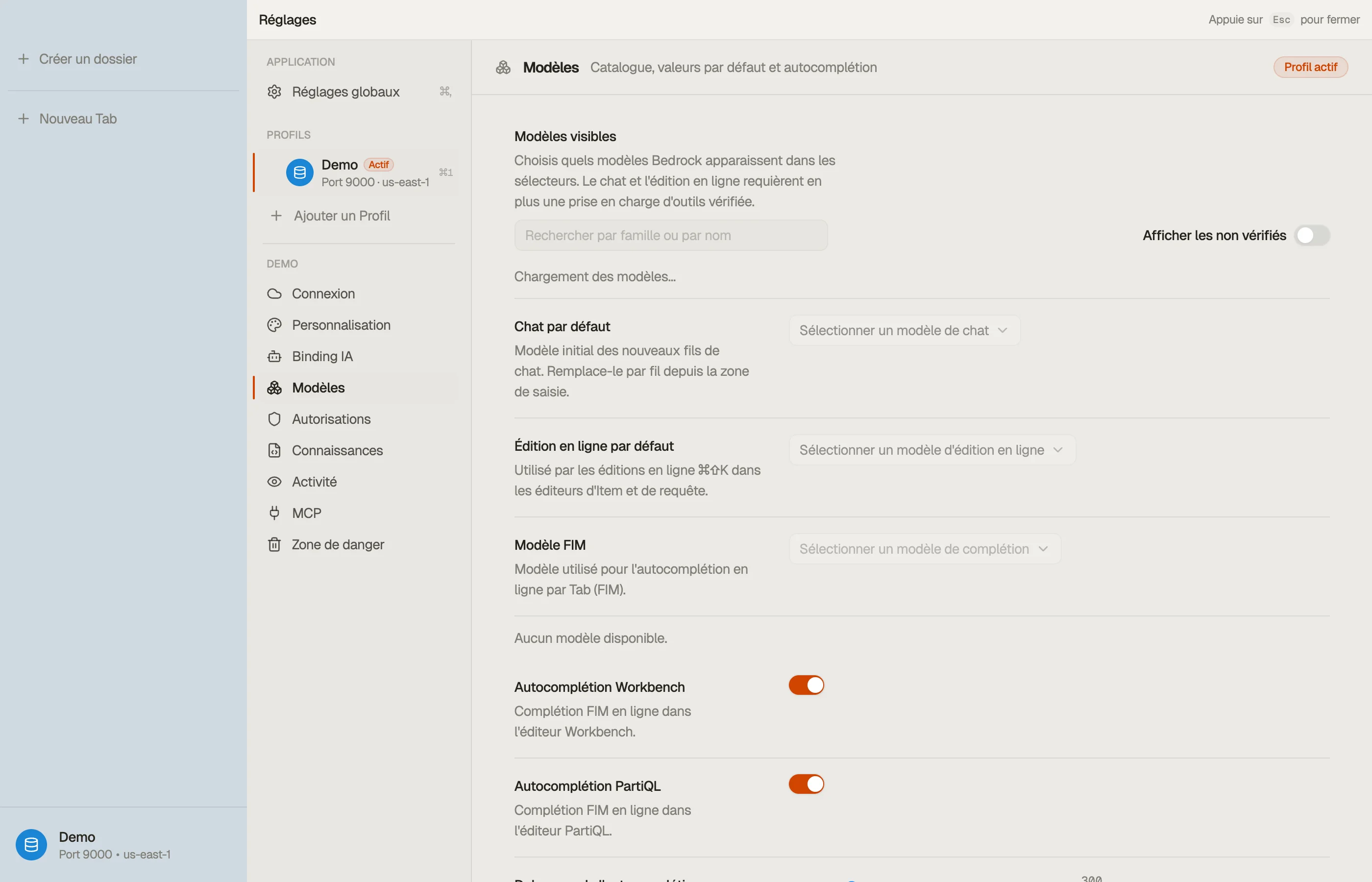1372x882 pixels.
Task: Click the palette icon beside Personnalisation
Action: click(274, 325)
